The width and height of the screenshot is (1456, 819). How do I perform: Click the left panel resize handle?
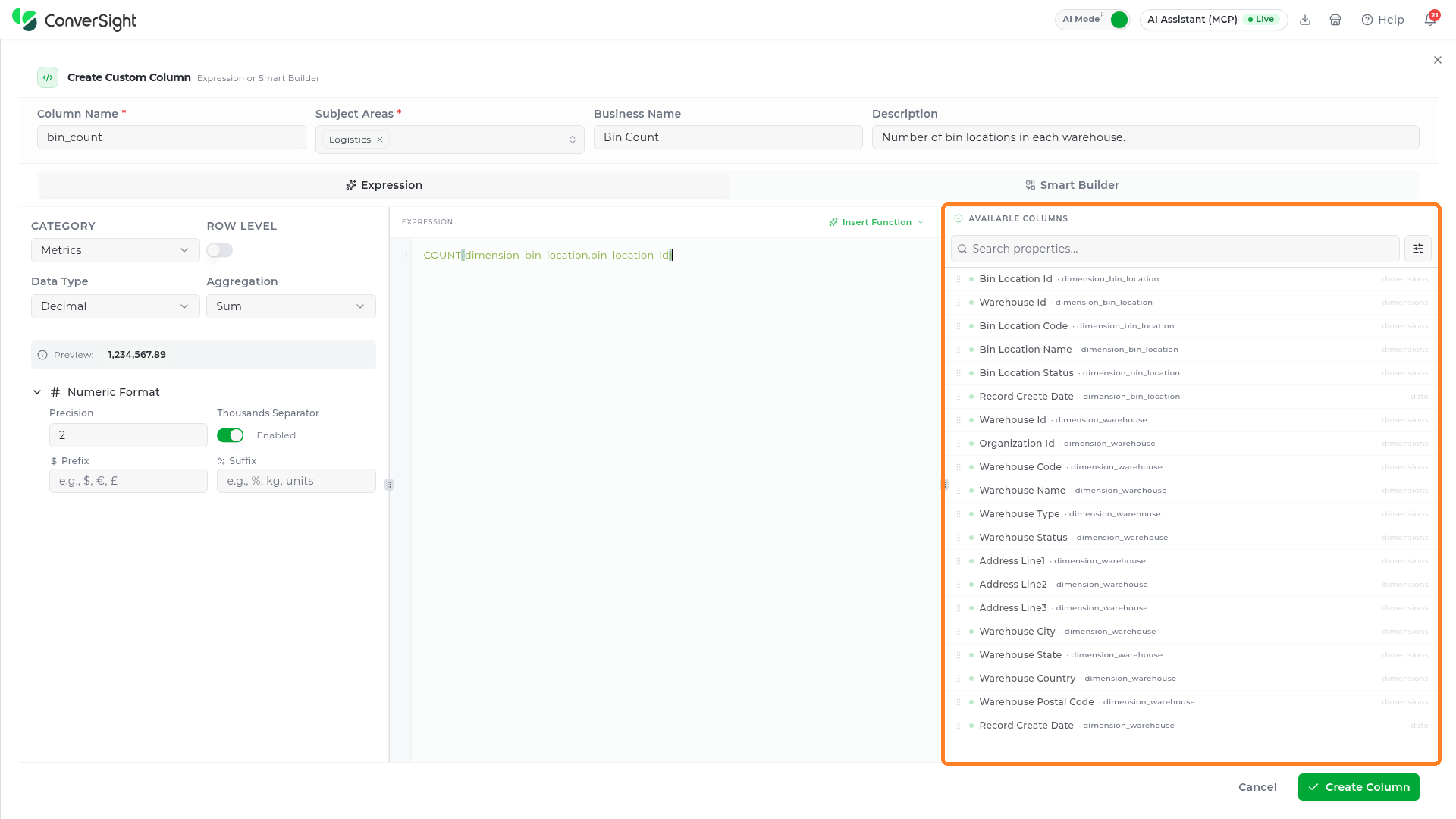click(x=389, y=485)
